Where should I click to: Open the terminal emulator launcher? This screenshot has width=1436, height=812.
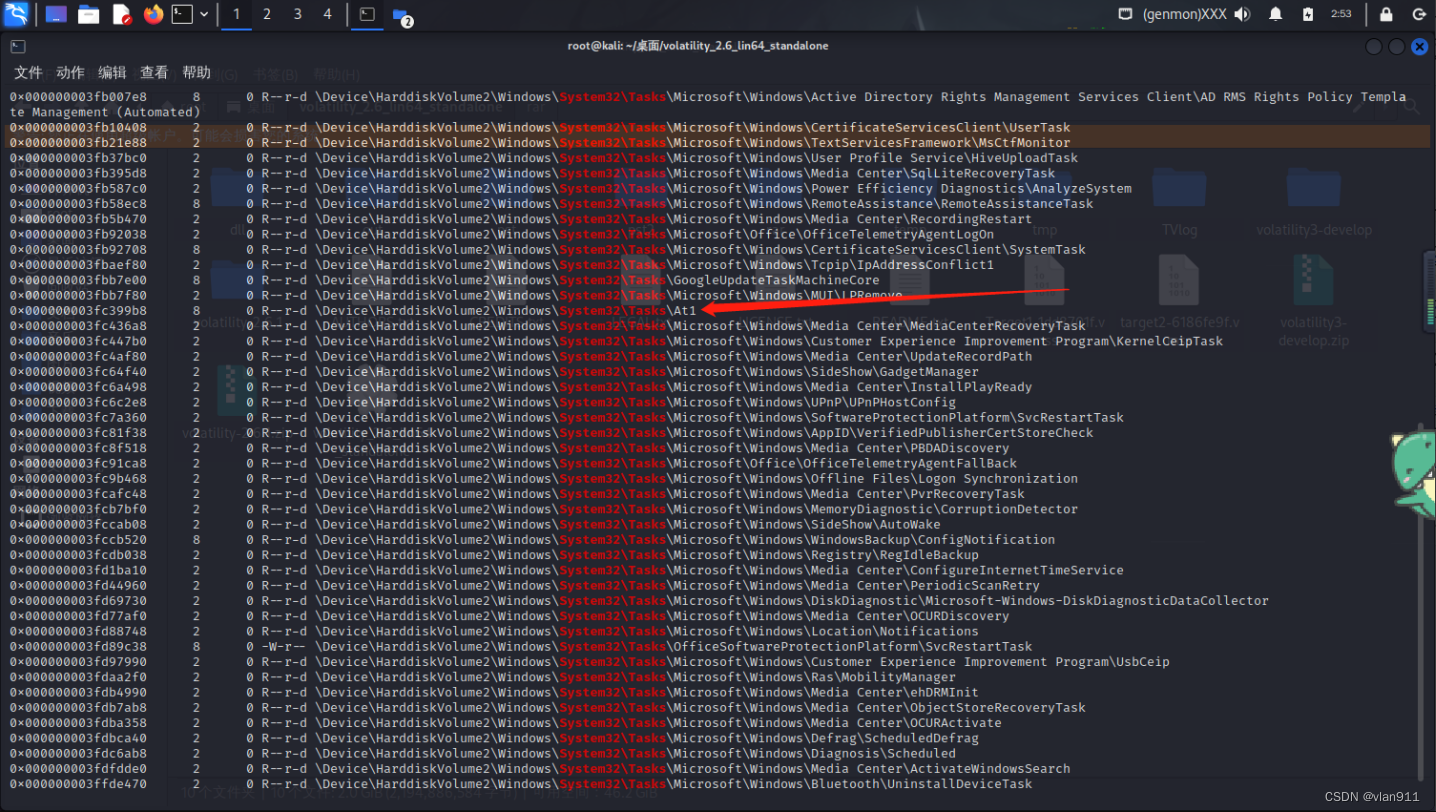(182, 14)
